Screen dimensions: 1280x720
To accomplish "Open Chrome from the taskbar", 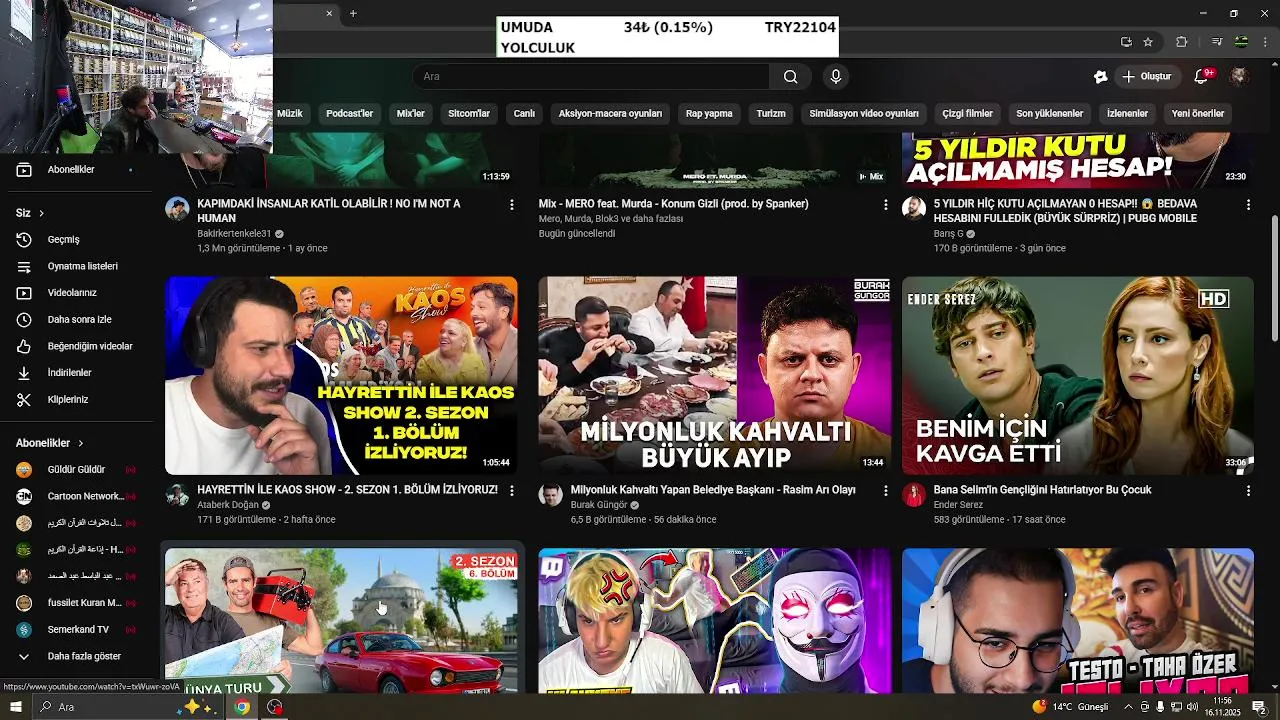I will point(241,707).
